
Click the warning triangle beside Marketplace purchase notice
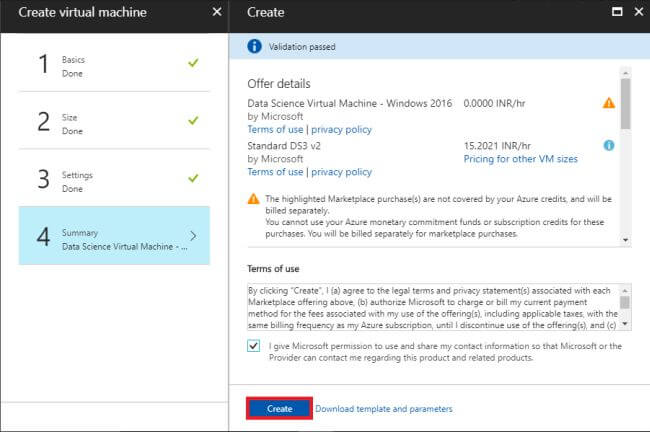pos(254,199)
